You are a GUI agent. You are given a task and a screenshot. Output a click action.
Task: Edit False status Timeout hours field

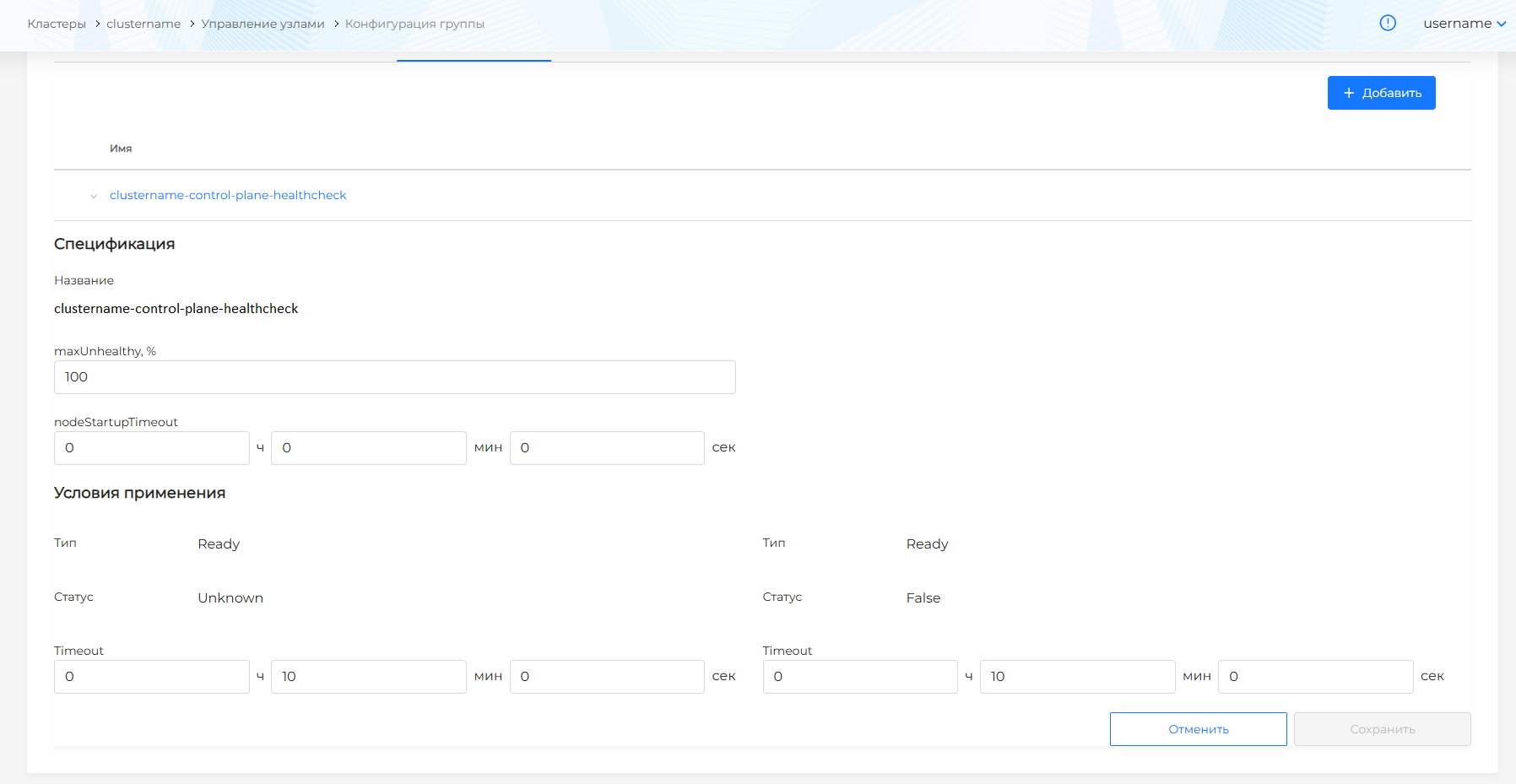tap(860, 677)
